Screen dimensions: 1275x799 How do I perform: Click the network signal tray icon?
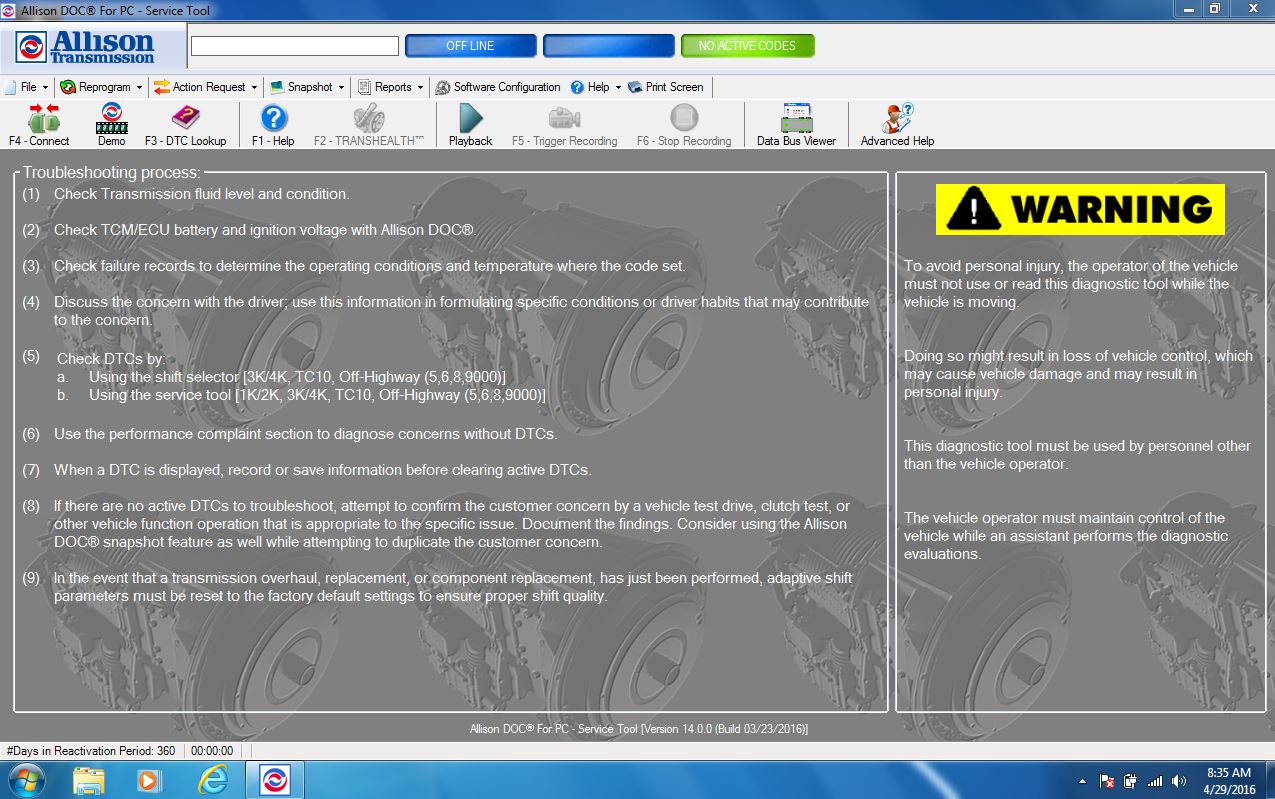pos(1155,781)
